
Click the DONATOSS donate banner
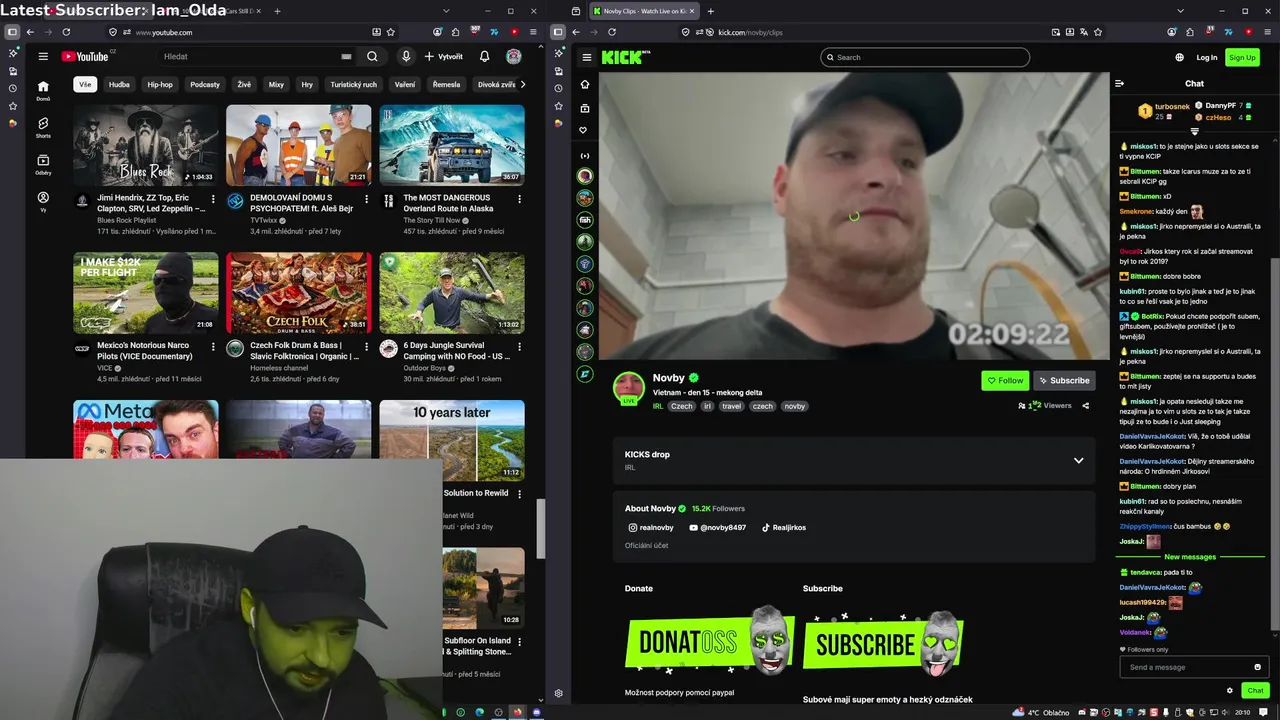(709, 639)
